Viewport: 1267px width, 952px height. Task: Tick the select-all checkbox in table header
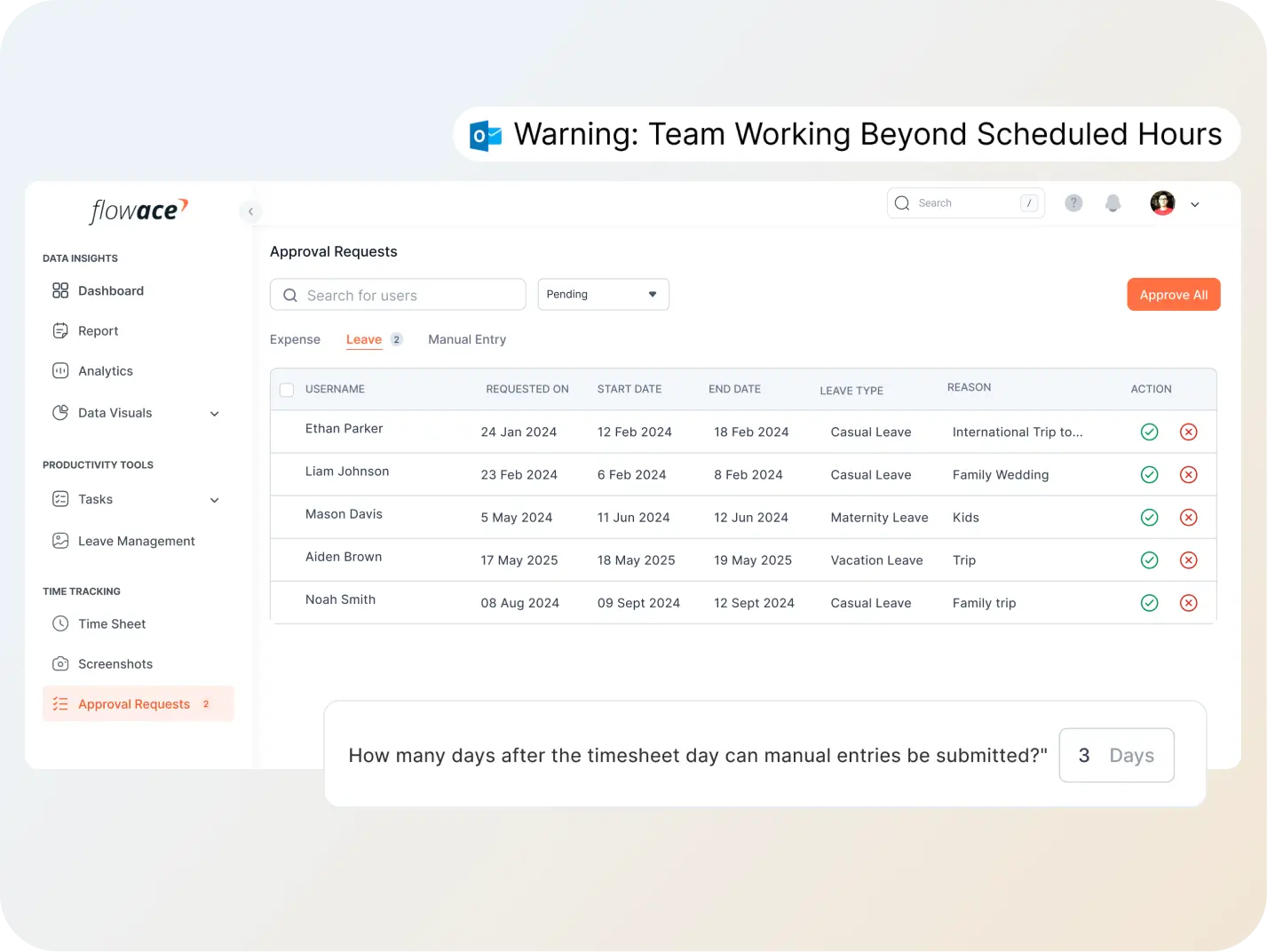pyautogui.click(x=287, y=390)
